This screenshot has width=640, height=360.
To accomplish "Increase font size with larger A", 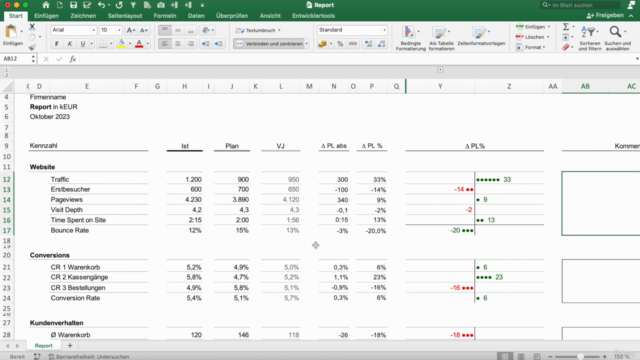I will tap(131, 30).
